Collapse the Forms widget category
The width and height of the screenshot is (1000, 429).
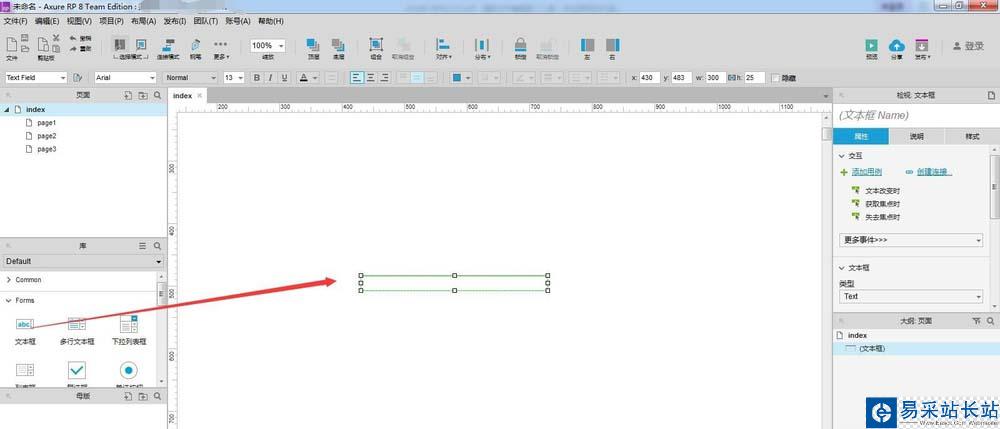(x=8, y=300)
